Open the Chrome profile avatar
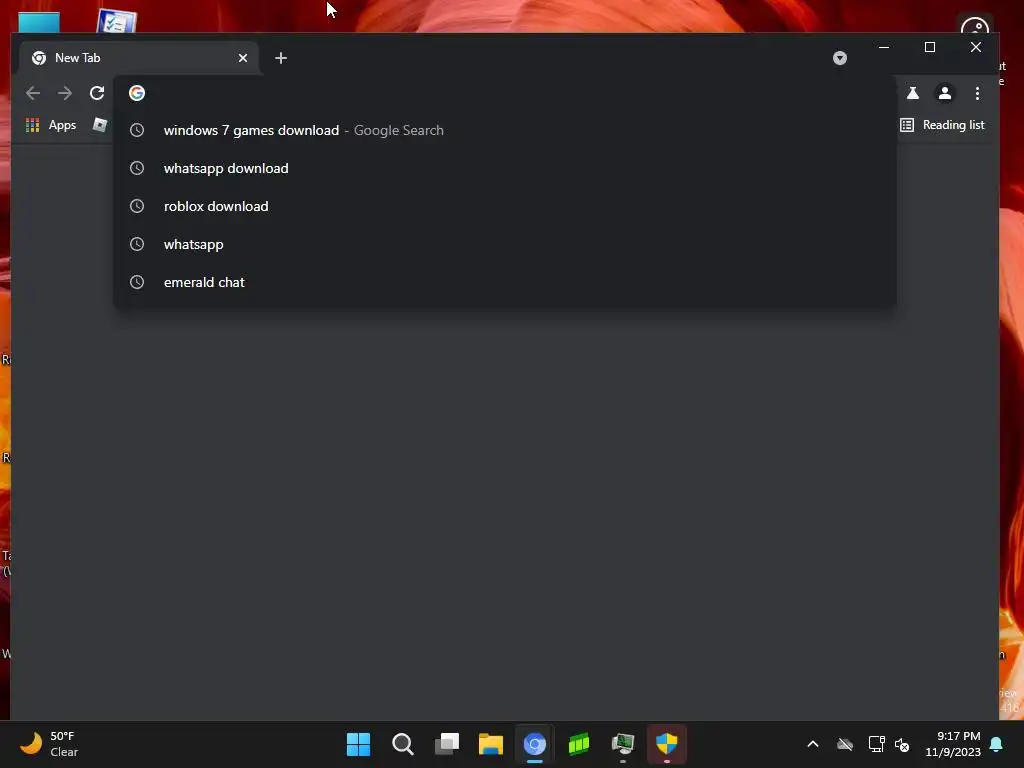The height and width of the screenshot is (768, 1024). tap(944, 93)
